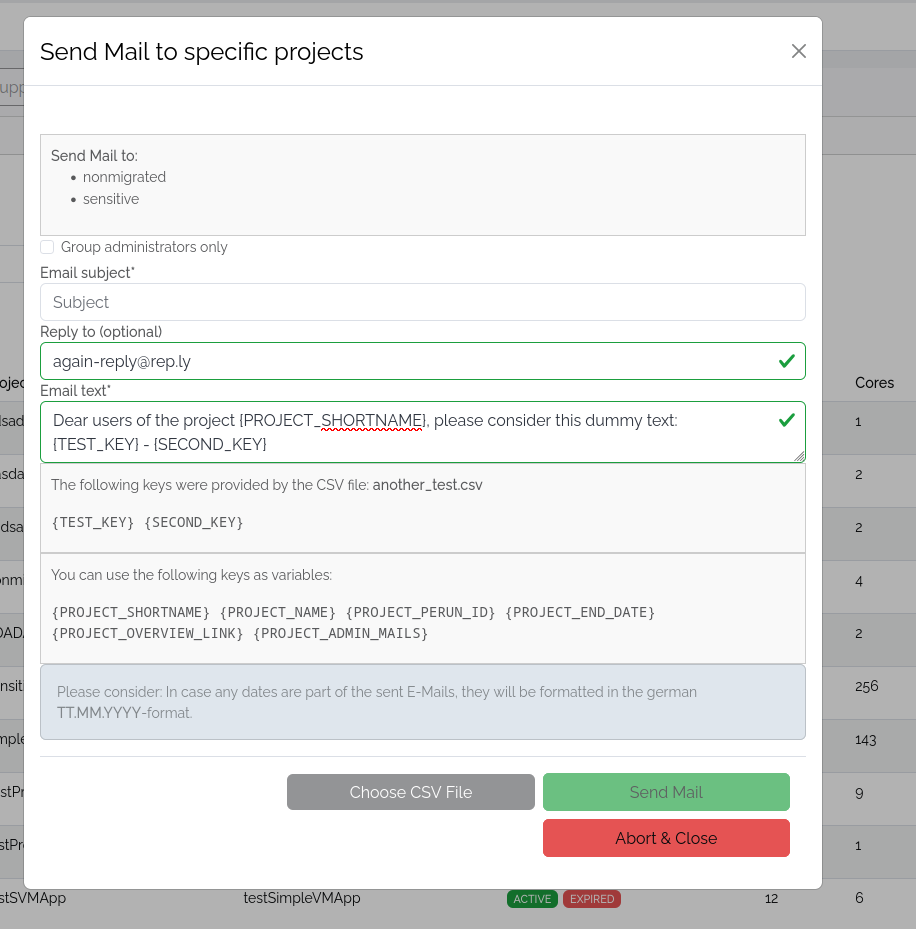
Task: Select the testSimpleVMApp project name
Action: click(x=301, y=898)
